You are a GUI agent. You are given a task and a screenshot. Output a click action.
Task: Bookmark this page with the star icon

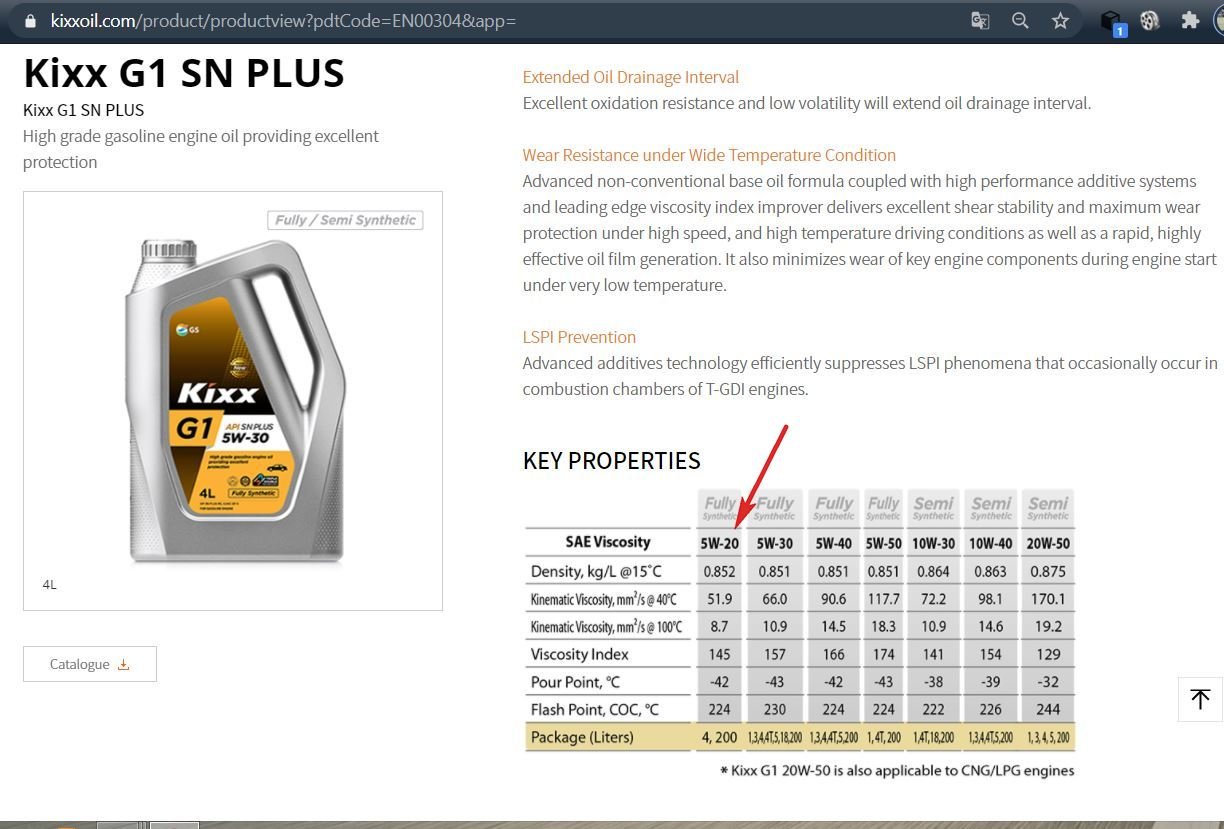1060,20
